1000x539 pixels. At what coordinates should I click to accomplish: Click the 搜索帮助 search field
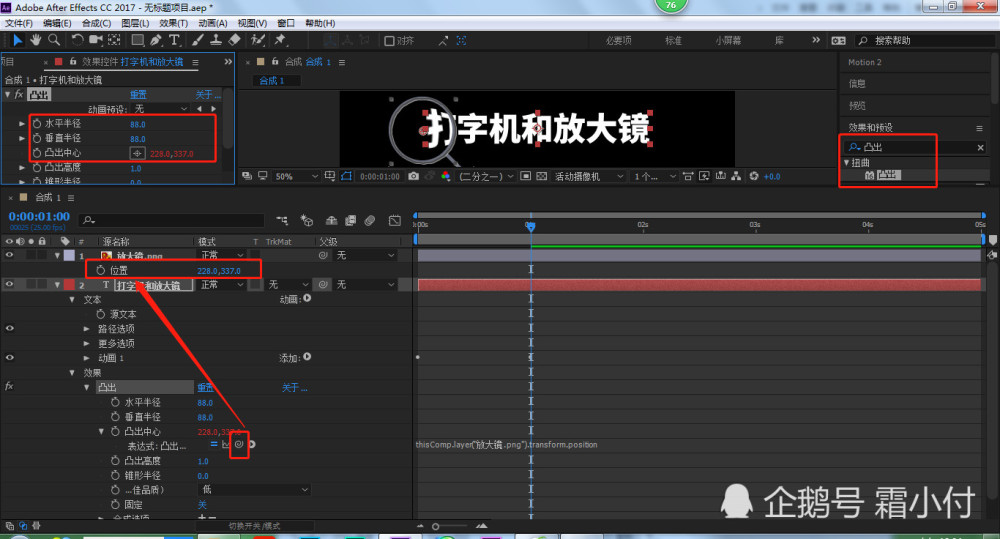point(925,40)
